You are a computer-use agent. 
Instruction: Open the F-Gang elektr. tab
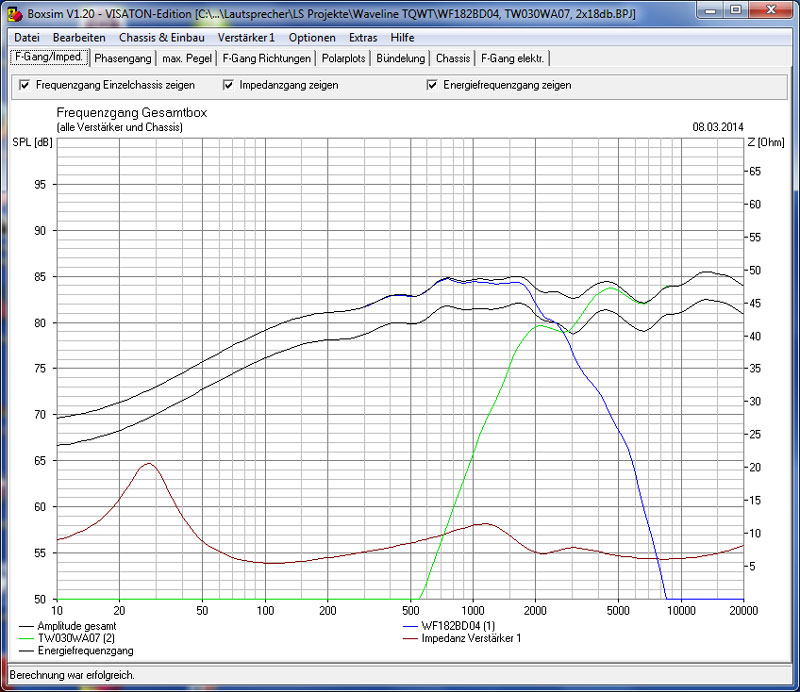(513, 59)
